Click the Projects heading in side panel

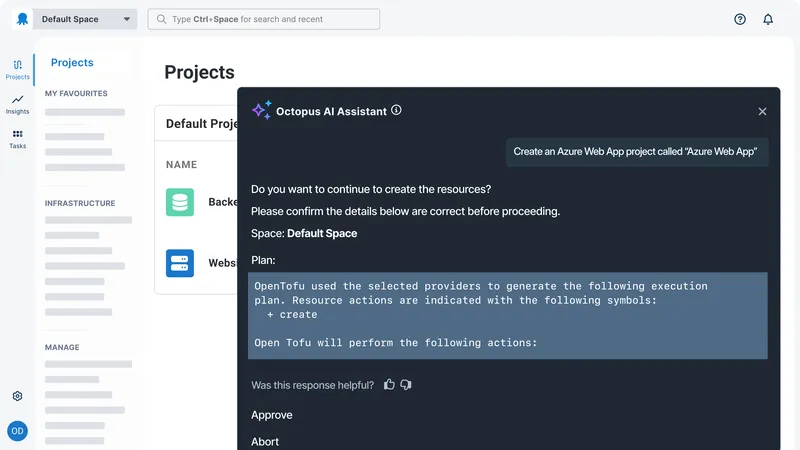(x=72, y=62)
